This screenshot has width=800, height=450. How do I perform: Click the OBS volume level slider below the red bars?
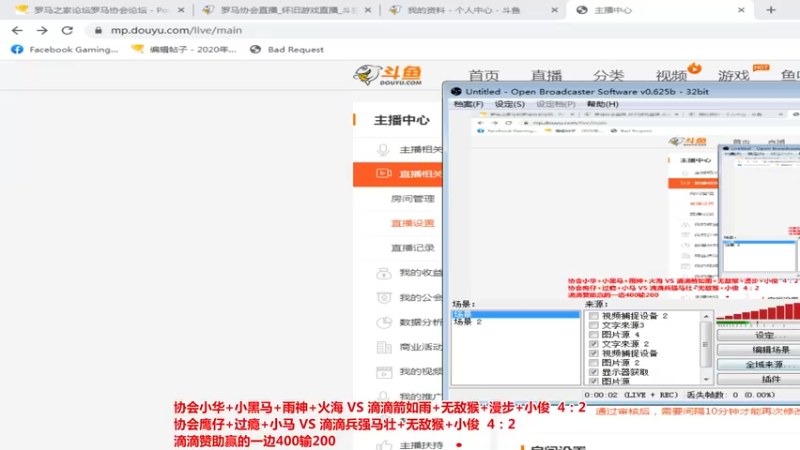758,323
